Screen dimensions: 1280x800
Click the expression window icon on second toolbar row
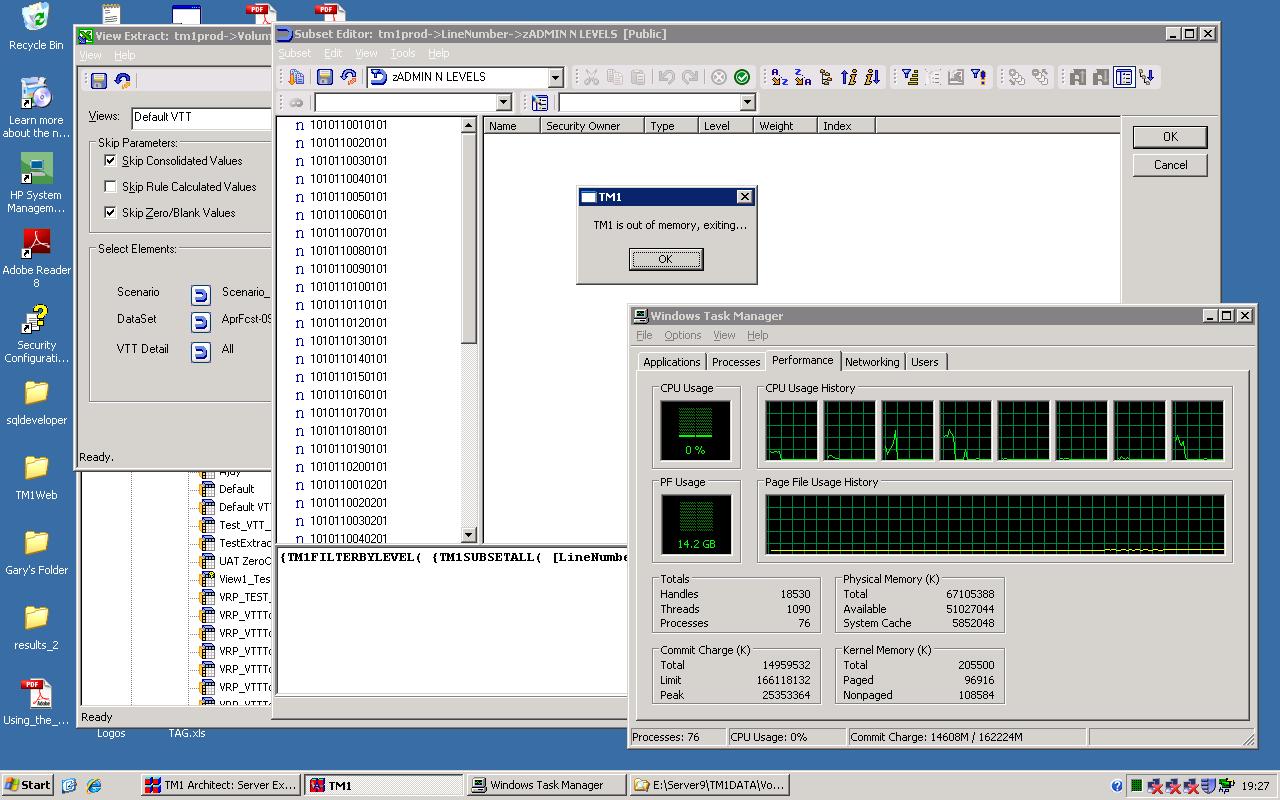(x=540, y=102)
